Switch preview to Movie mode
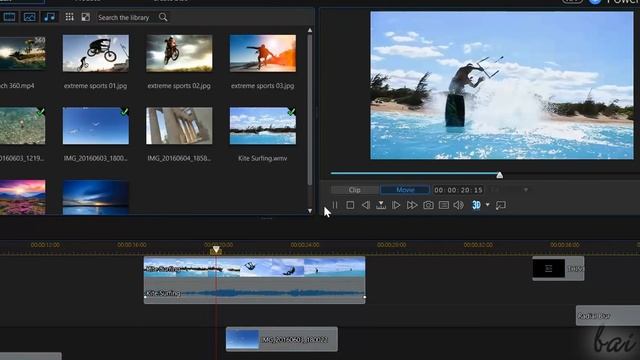 (x=405, y=190)
